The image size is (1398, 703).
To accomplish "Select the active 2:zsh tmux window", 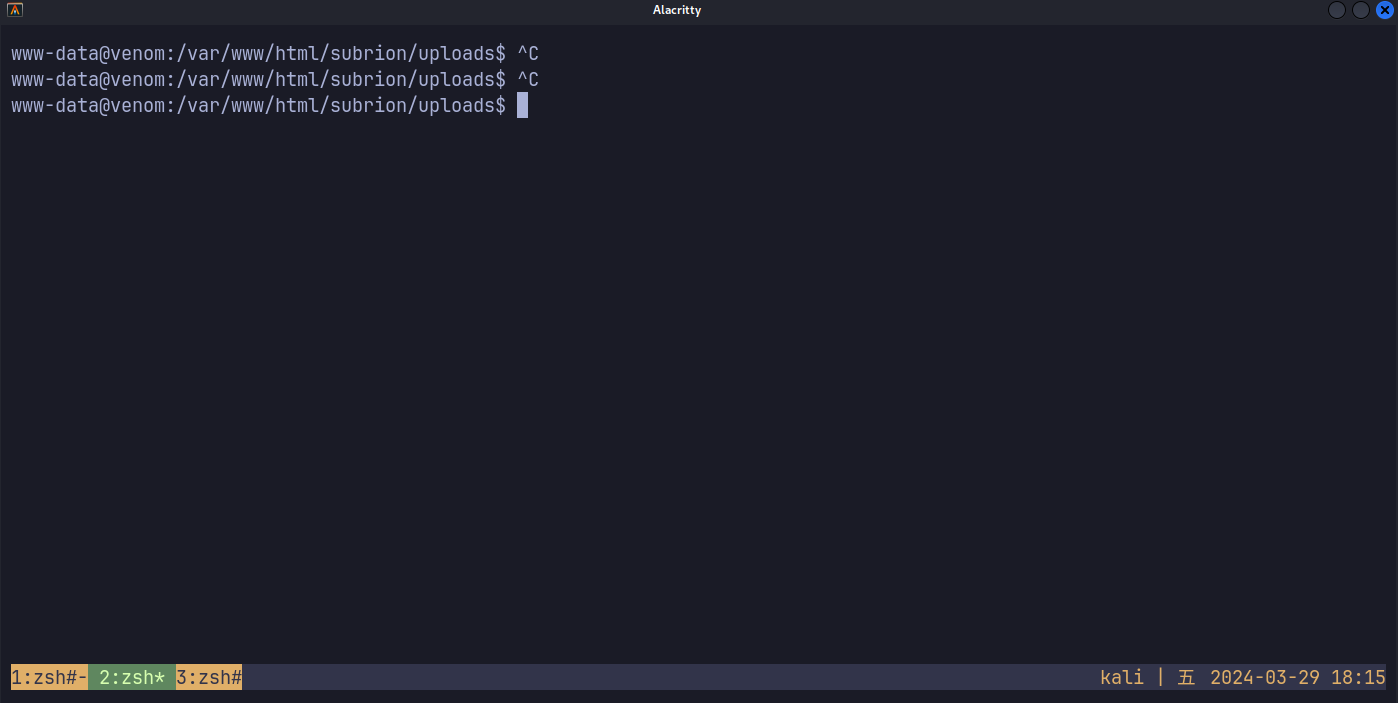I will [x=132, y=678].
